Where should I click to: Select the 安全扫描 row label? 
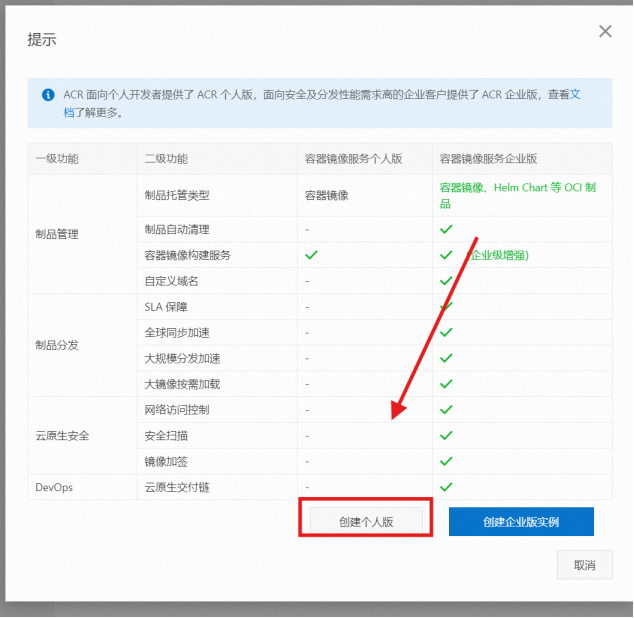(166, 436)
